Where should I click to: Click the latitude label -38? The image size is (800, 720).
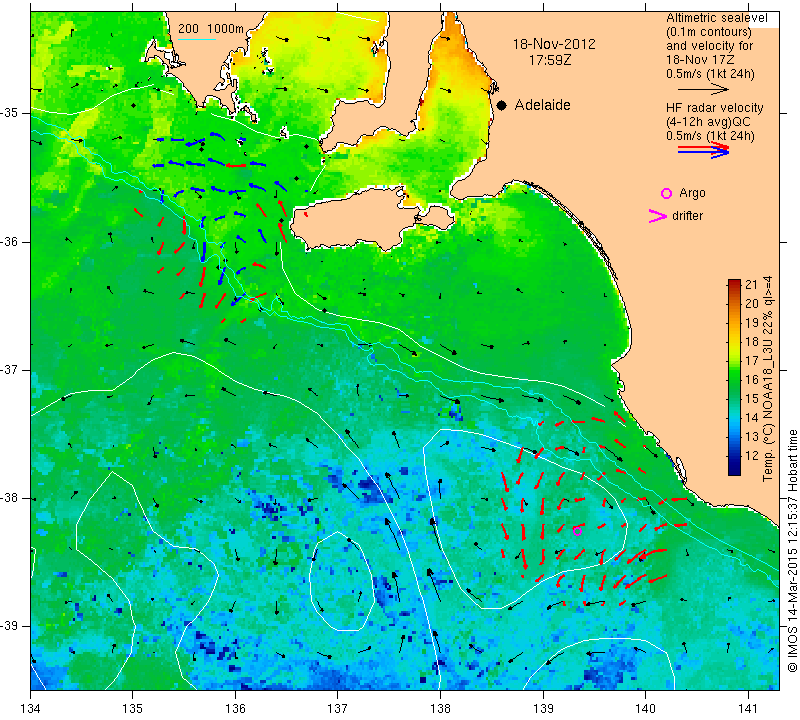coord(10,498)
